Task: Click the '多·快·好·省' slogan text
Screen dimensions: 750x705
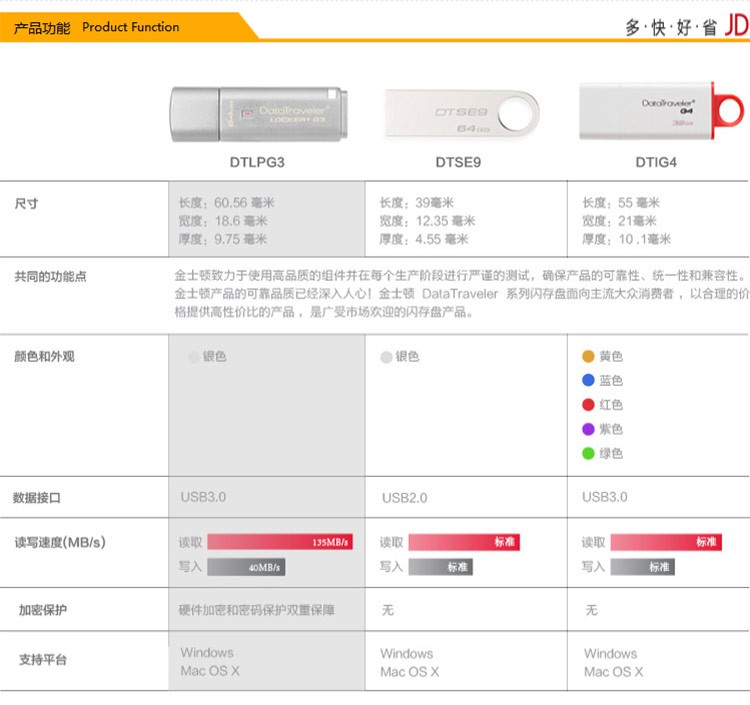Action: click(671, 27)
